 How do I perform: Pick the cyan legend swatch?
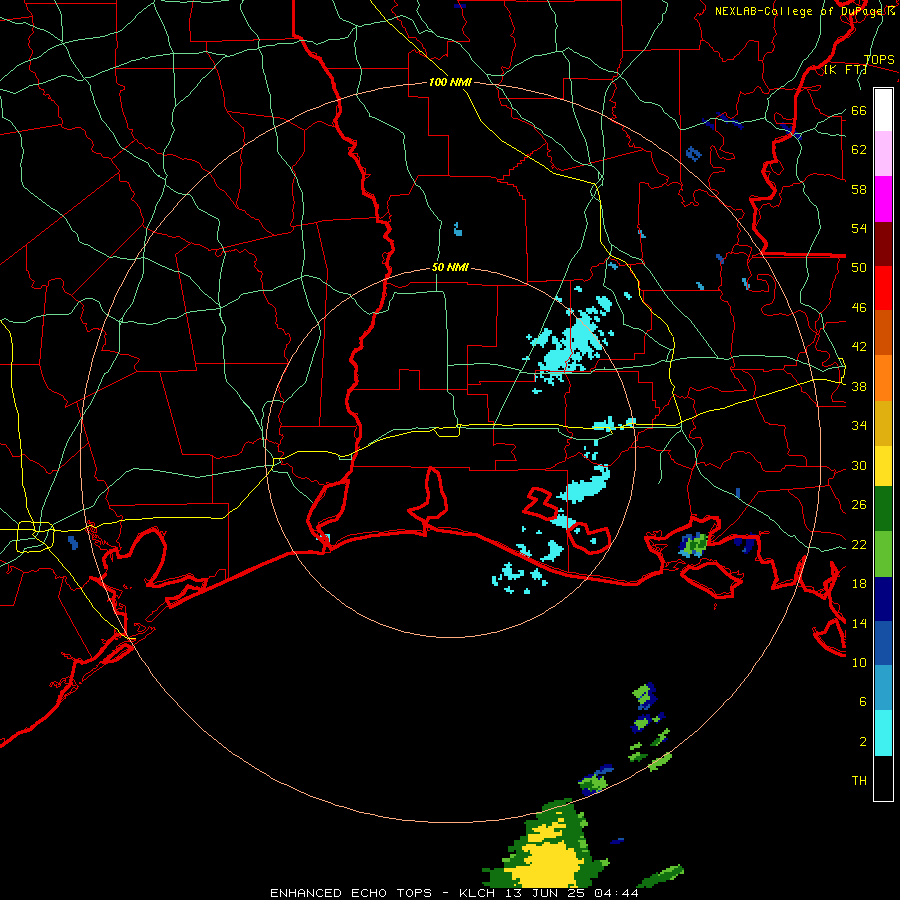[x=883, y=733]
